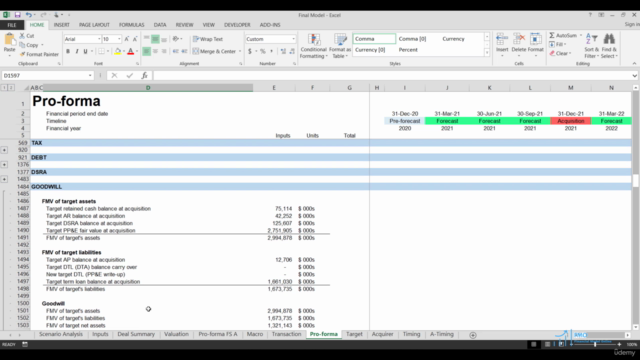Toggle Center alignment
The height and width of the screenshot is (360, 640).
point(155,51)
